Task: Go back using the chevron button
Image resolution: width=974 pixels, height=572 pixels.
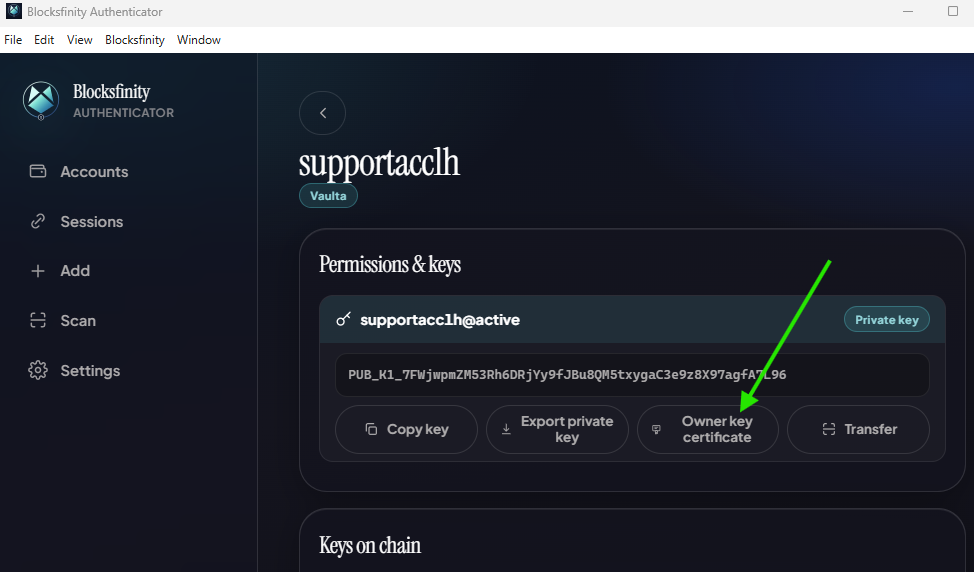Action: (x=322, y=113)
